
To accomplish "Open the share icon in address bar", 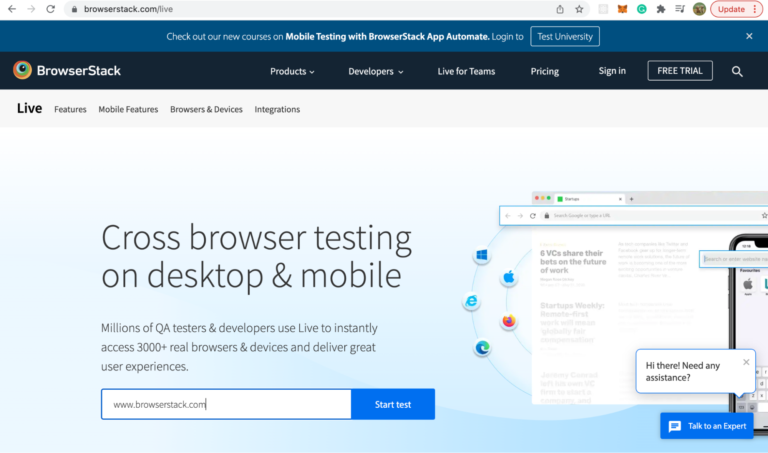I will [560, 9].
